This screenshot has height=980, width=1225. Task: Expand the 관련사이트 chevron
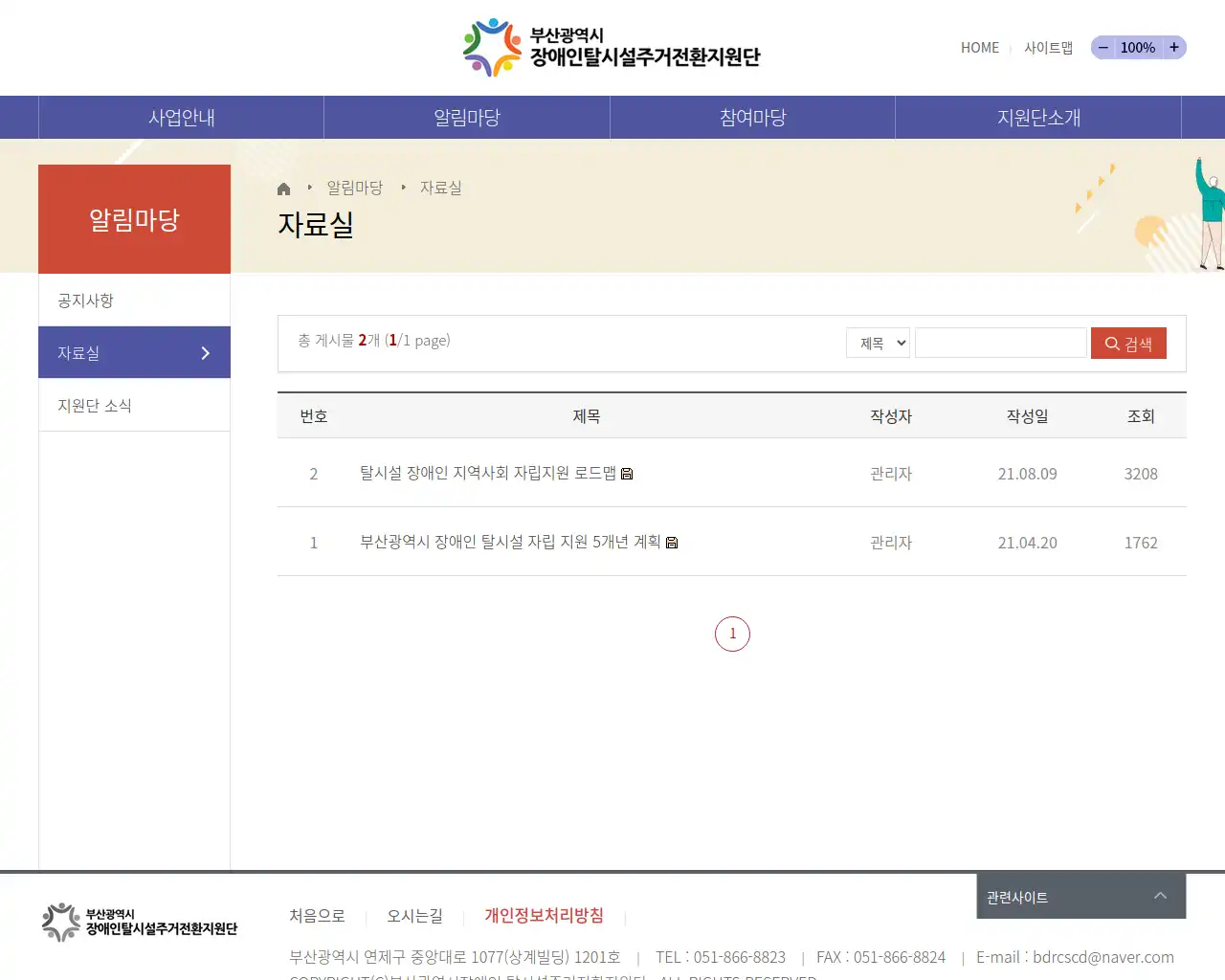(1160, 896)
